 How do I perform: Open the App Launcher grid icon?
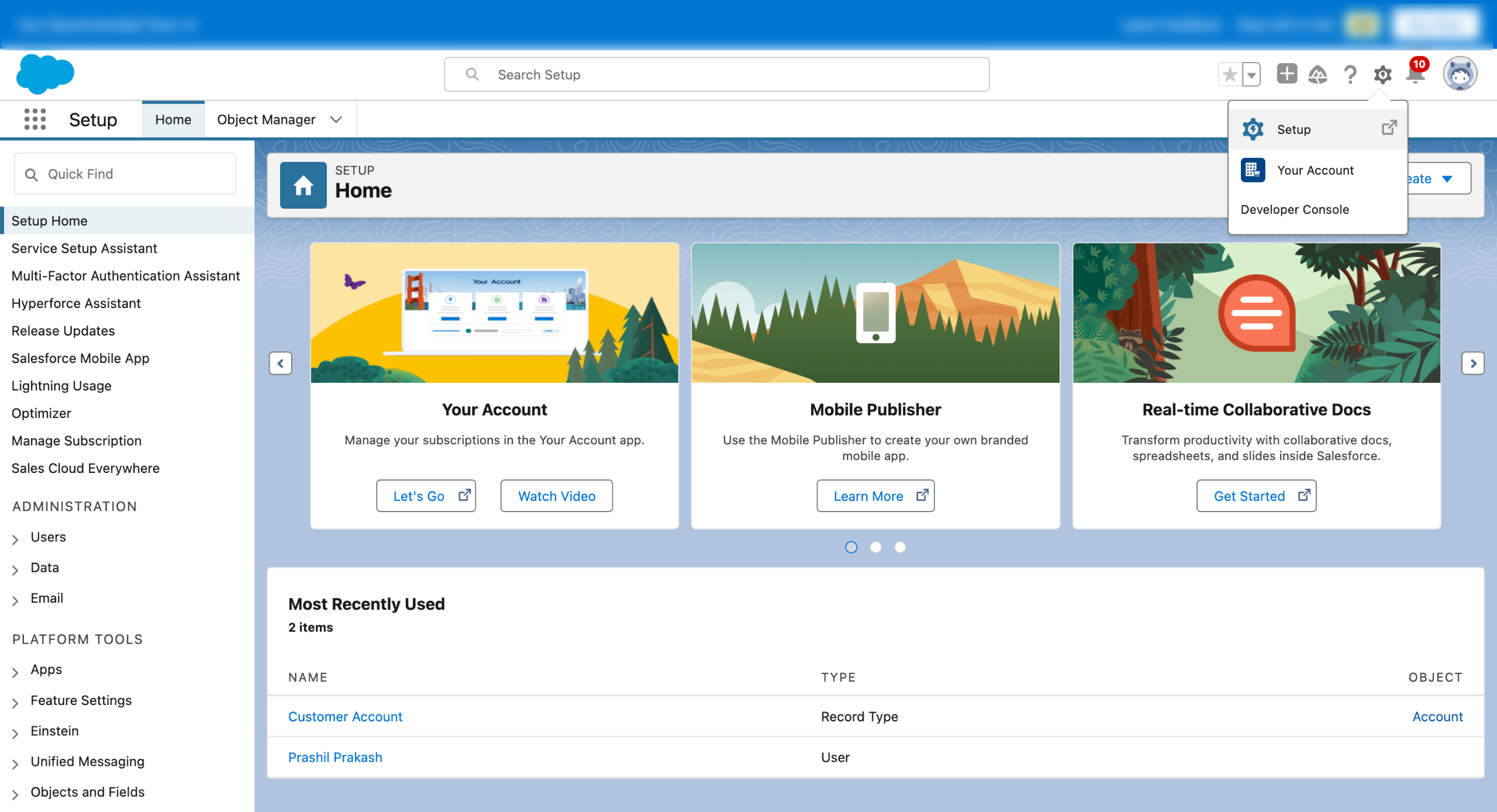point(35,119)
